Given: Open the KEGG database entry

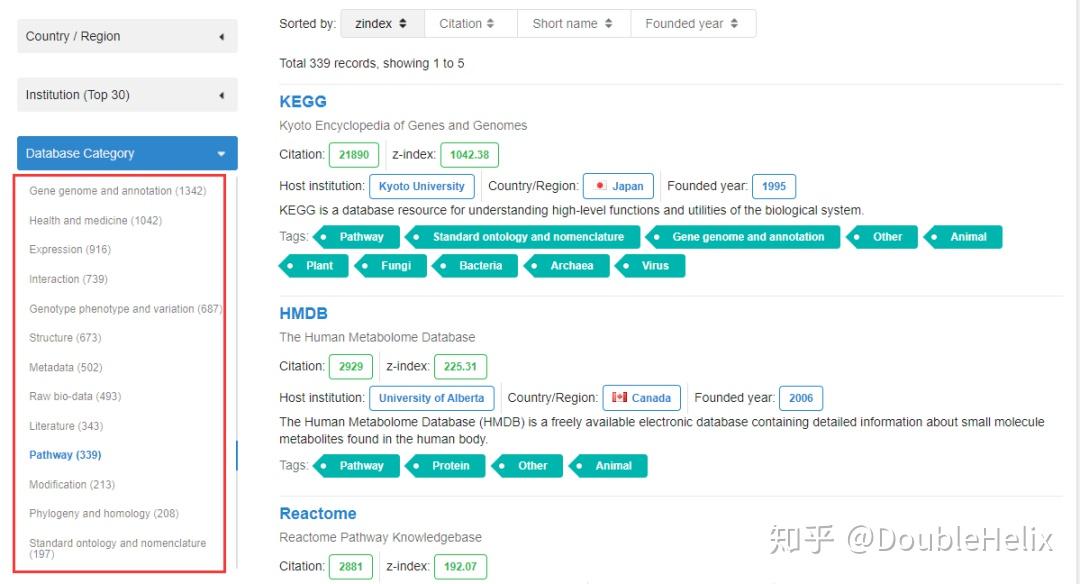Looking at the screenshot, I should coord(303,102).
